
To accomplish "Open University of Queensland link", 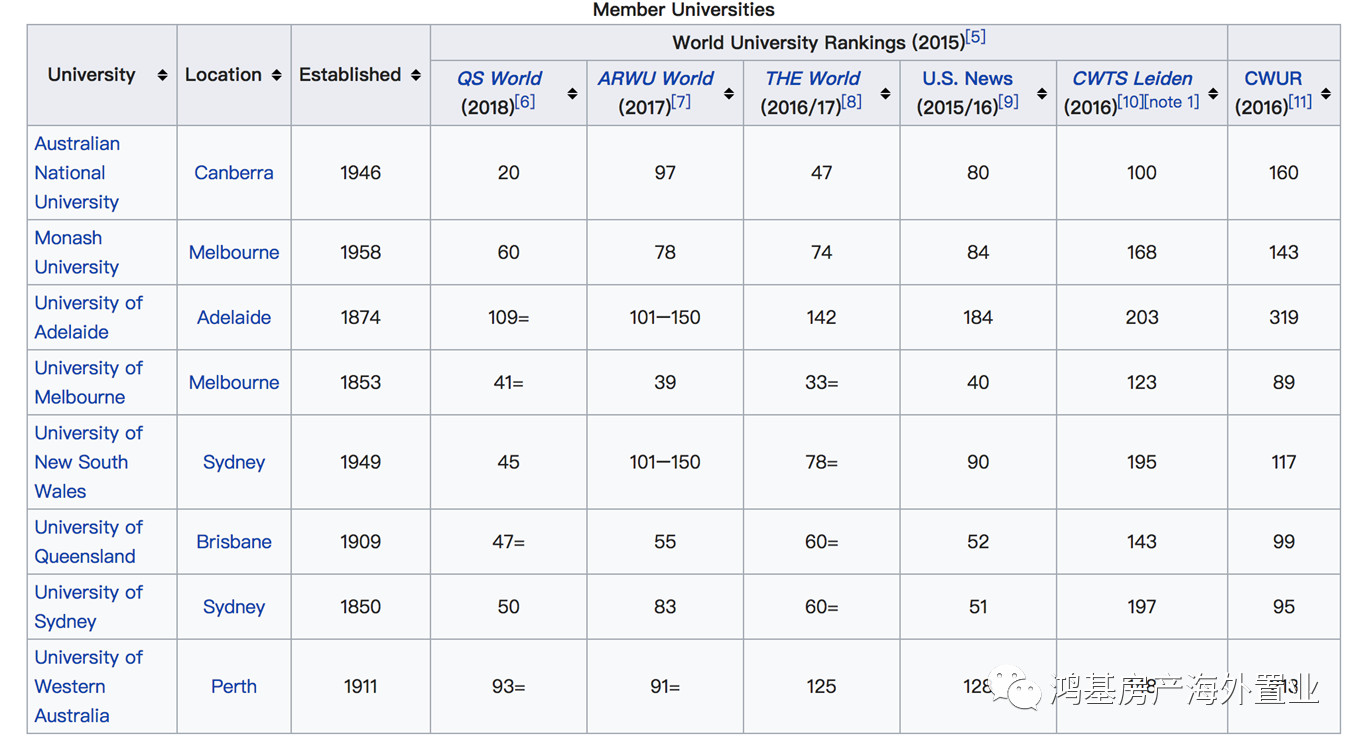I will (x=88, y=542).
